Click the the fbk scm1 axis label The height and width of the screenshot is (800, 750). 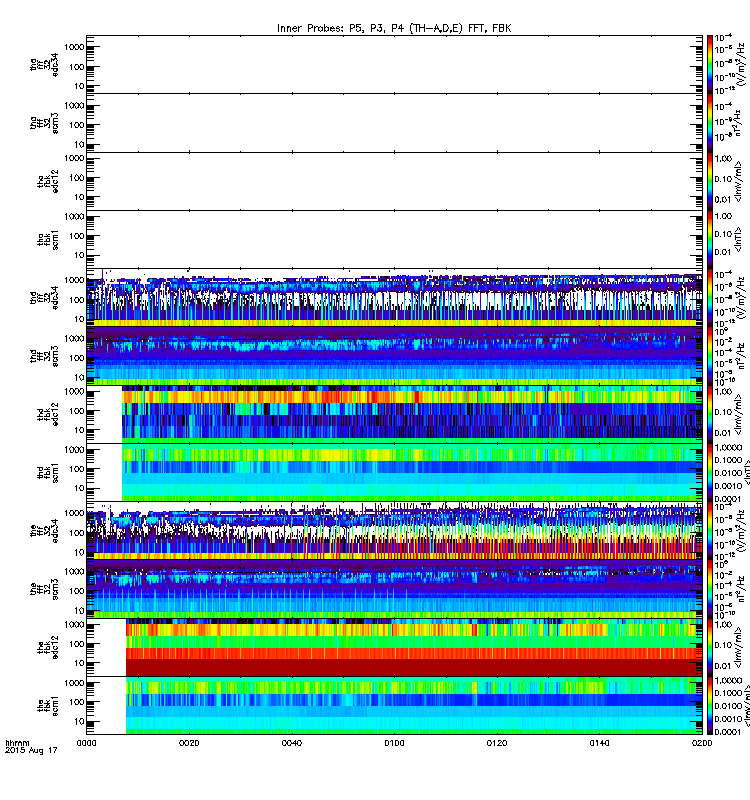(48, 706)
